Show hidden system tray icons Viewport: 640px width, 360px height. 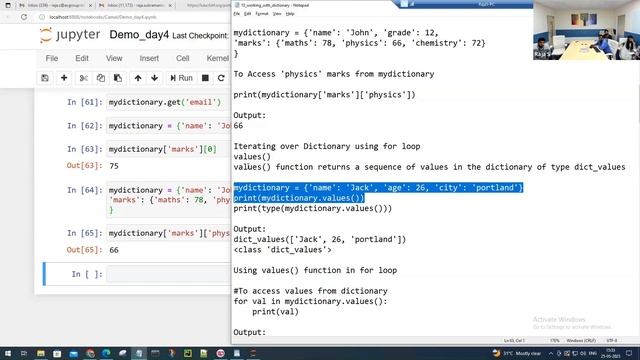(x=551, y=353)
